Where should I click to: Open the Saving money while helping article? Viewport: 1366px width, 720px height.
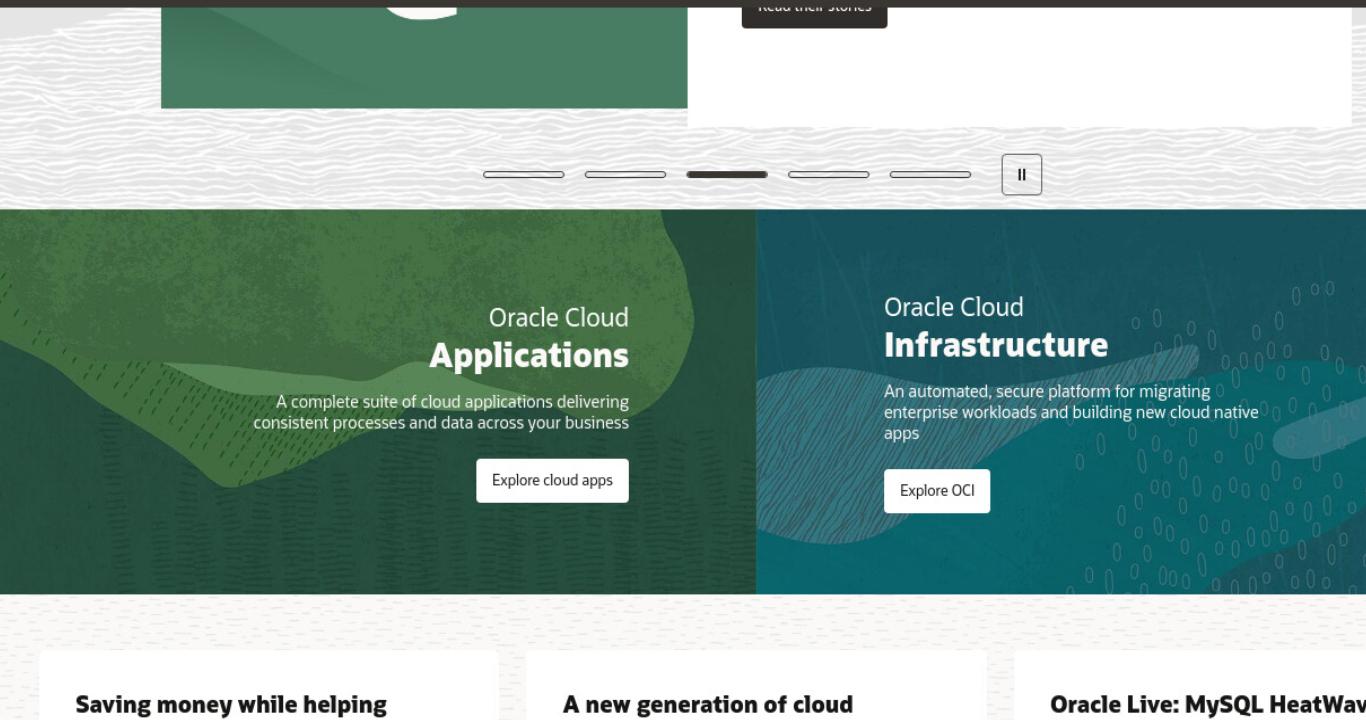click(231, 704)
